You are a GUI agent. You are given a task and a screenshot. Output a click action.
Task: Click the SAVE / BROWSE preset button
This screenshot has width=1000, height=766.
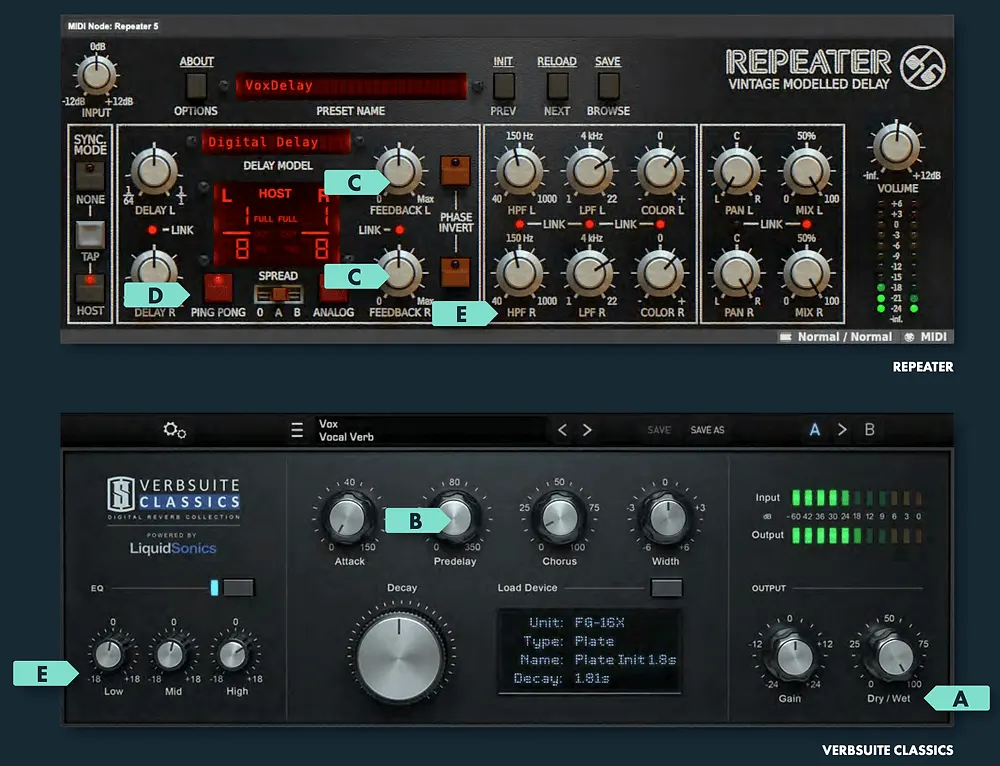[608, 85]
